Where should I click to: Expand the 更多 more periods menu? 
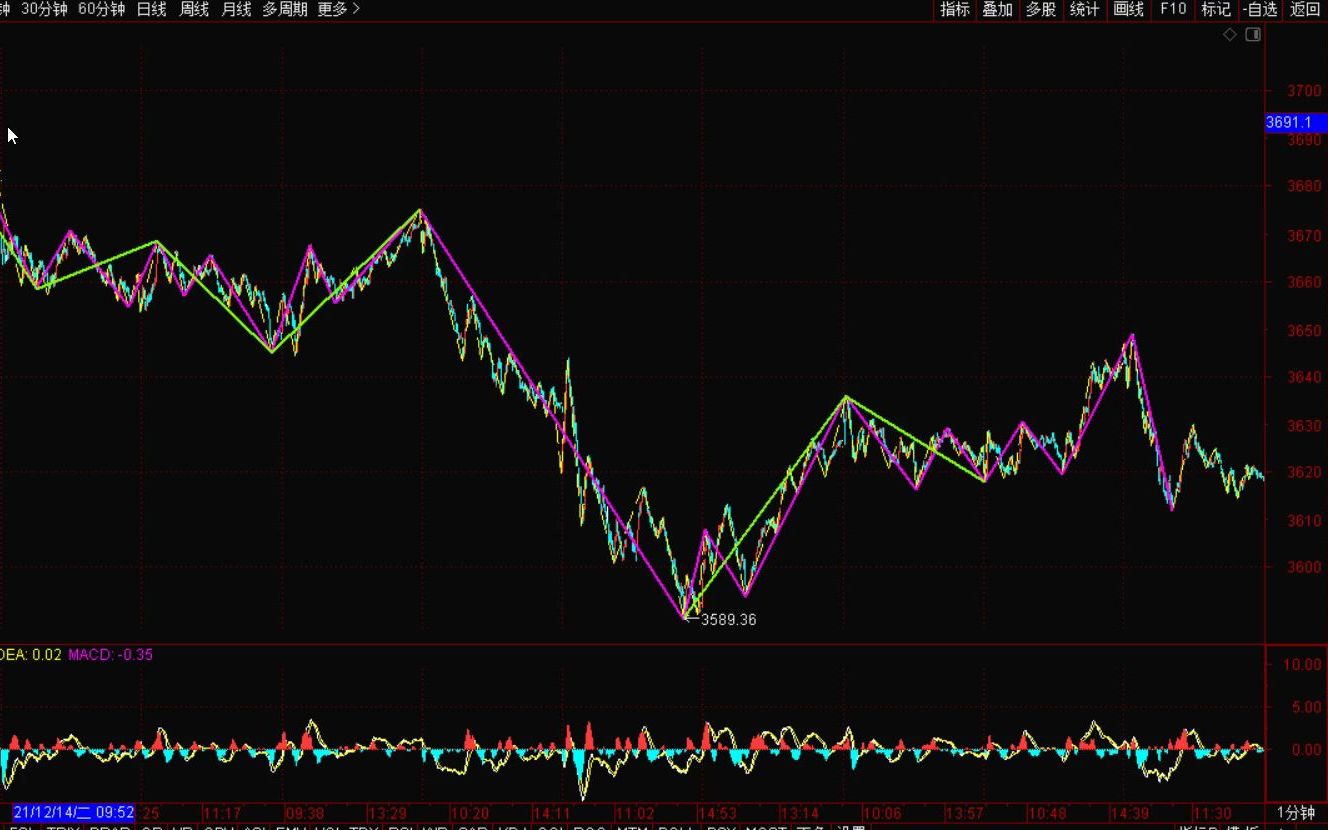click(x=339, y=9)
